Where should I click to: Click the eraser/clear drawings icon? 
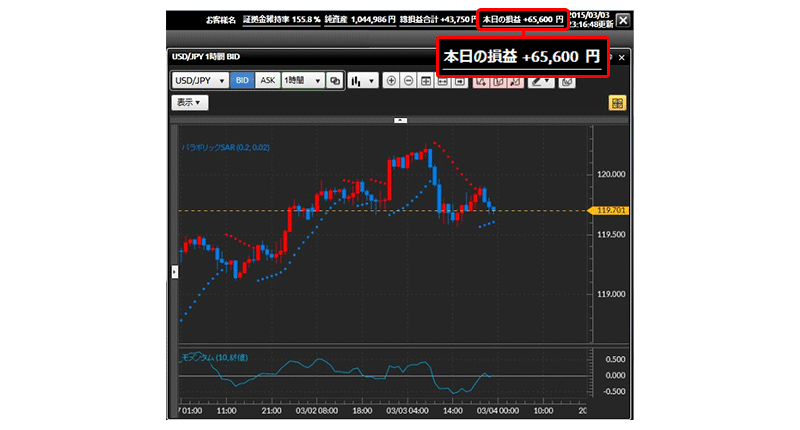pos(567,82)
